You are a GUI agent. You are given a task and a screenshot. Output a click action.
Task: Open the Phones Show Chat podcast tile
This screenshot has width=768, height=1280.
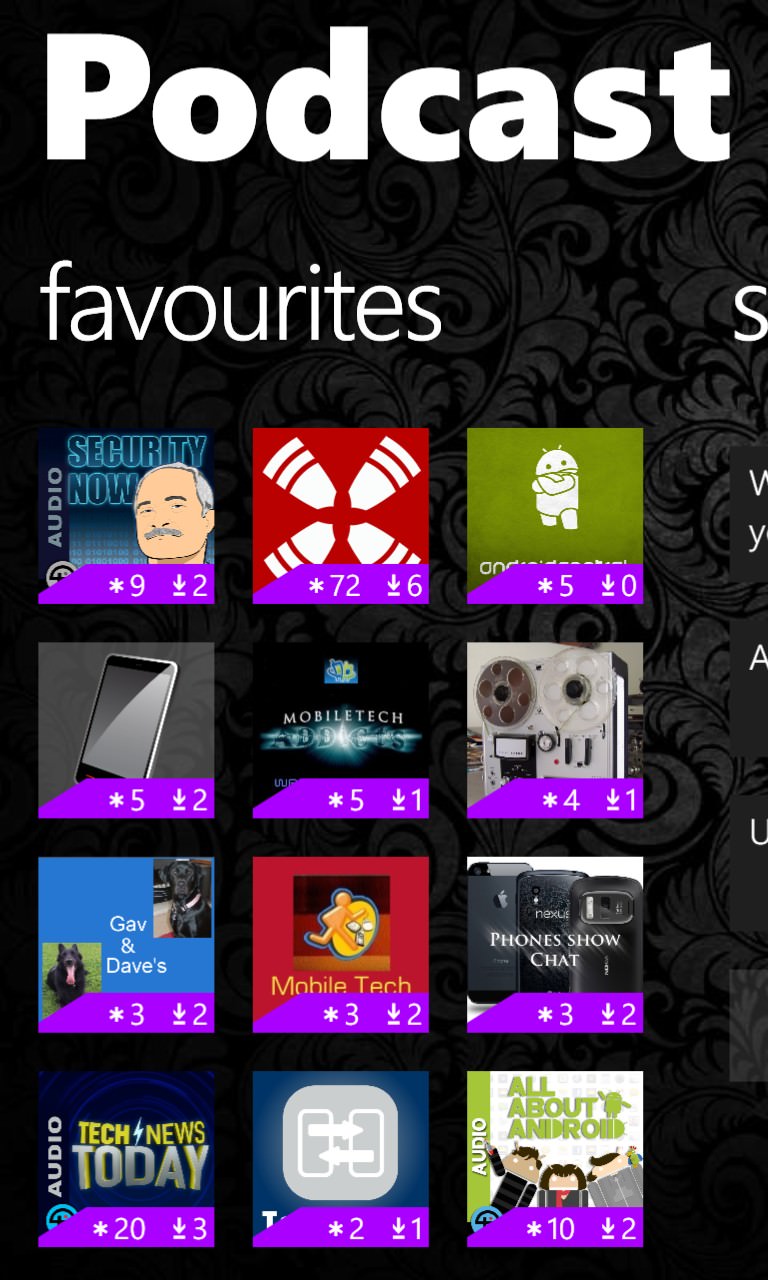555,945
